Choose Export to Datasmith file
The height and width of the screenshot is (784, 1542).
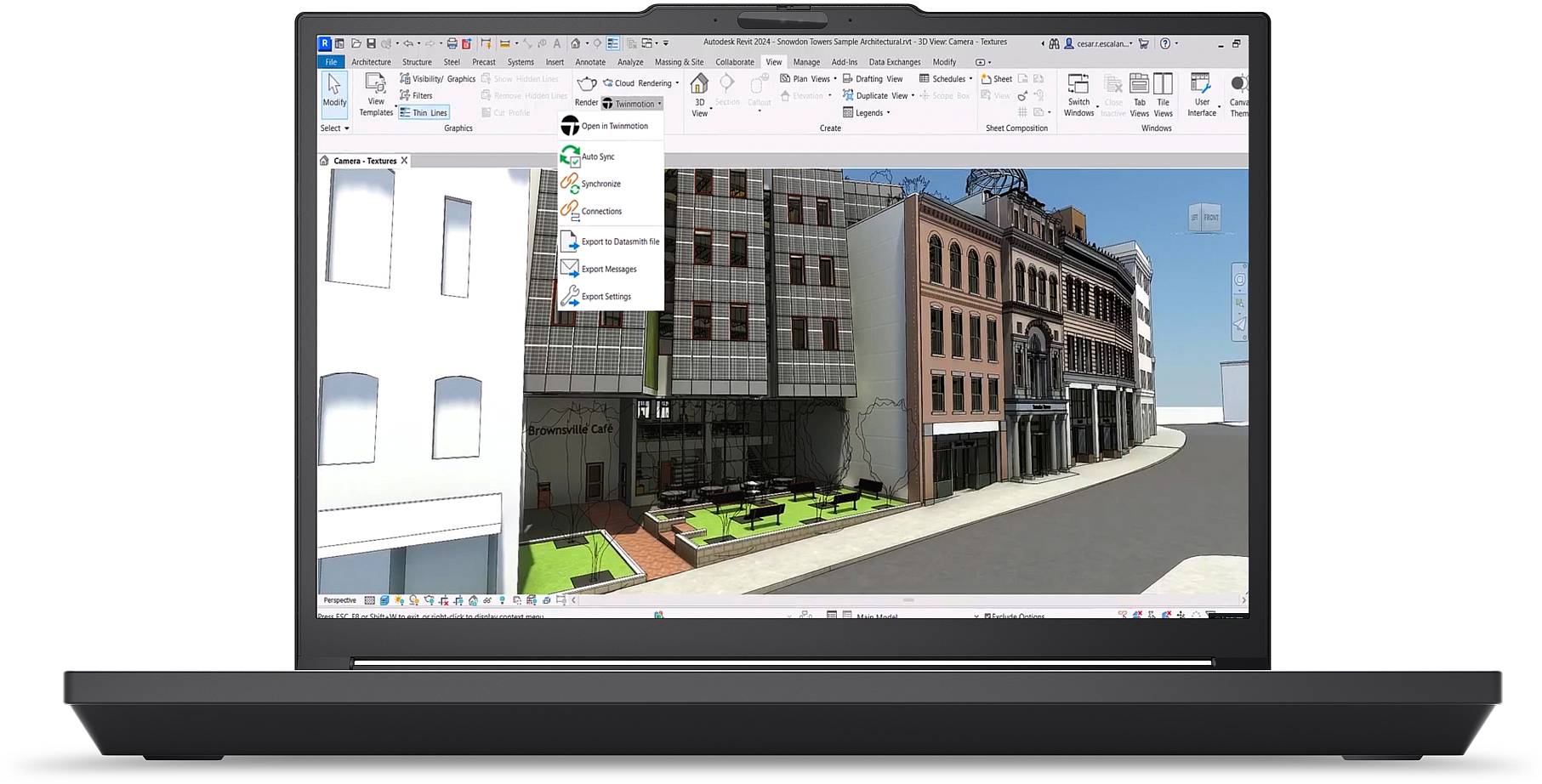tap(620, 242)
